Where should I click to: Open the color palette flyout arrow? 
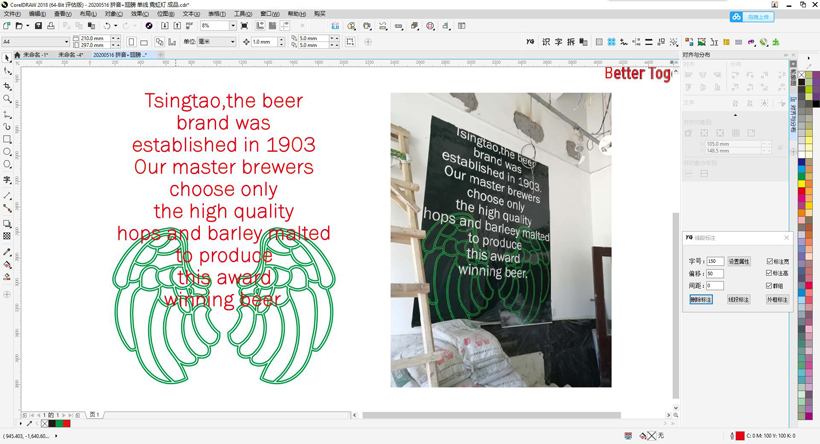(x=808, y=59)
